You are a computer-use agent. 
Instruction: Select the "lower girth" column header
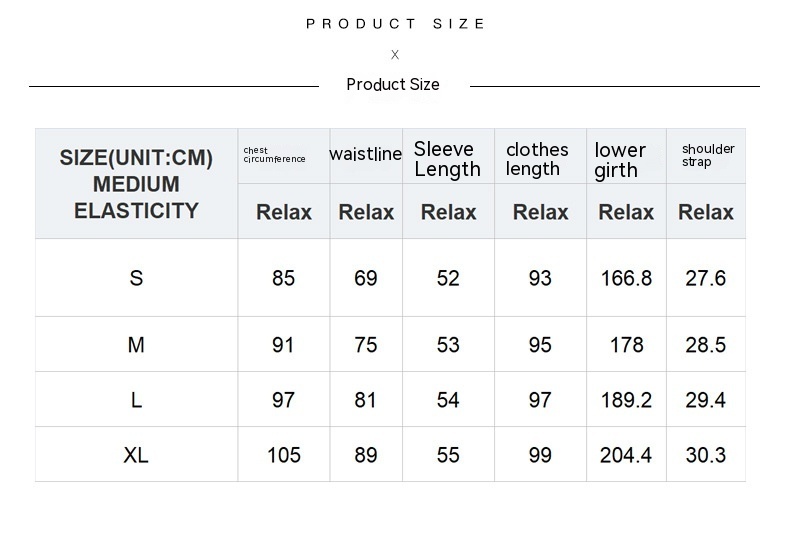click(x=620, y=160)
